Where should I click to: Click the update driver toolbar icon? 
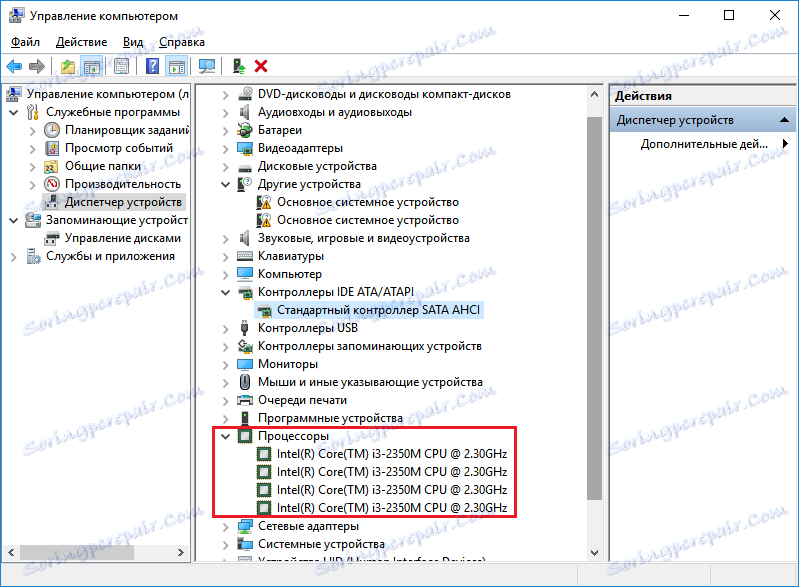pos(239,66)
